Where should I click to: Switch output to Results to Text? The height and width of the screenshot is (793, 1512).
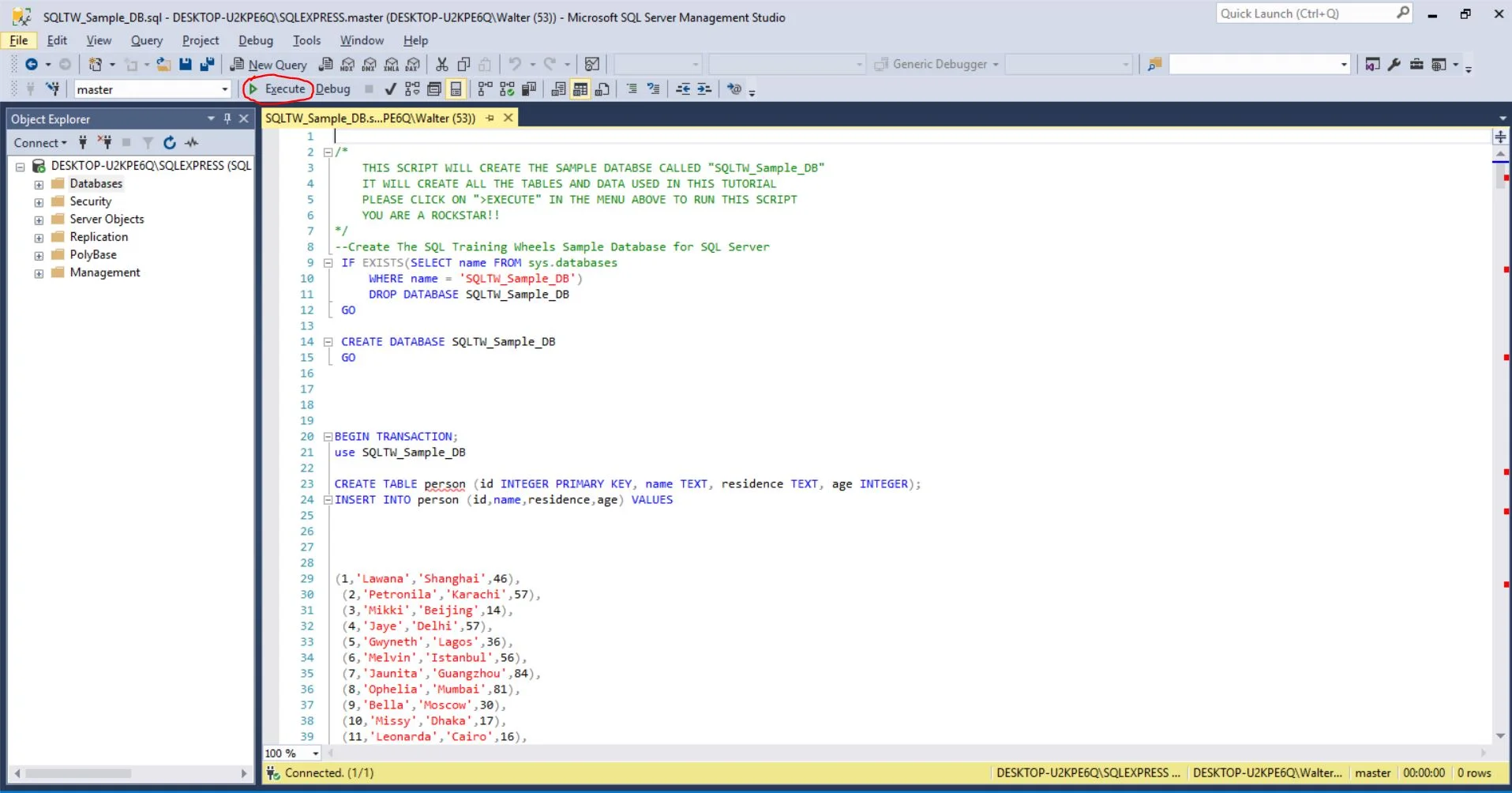click(x=558, y=88)
